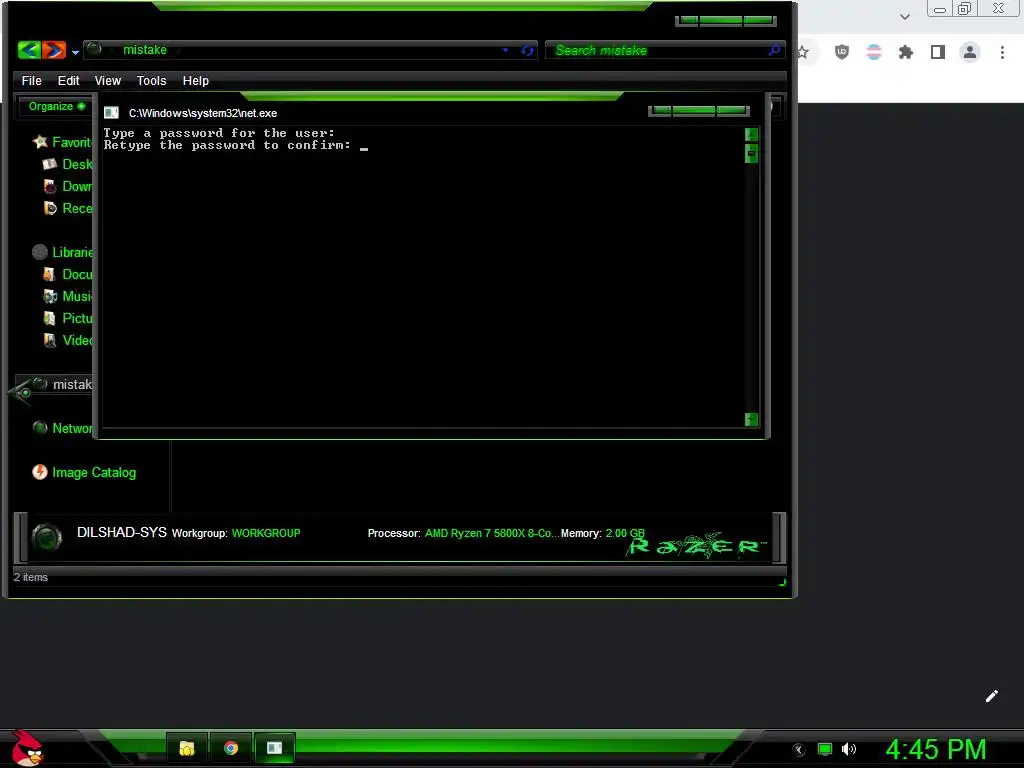Expand the address bar history dropdown arrow
Screen dimensions: 1024x768
[505, 50]
